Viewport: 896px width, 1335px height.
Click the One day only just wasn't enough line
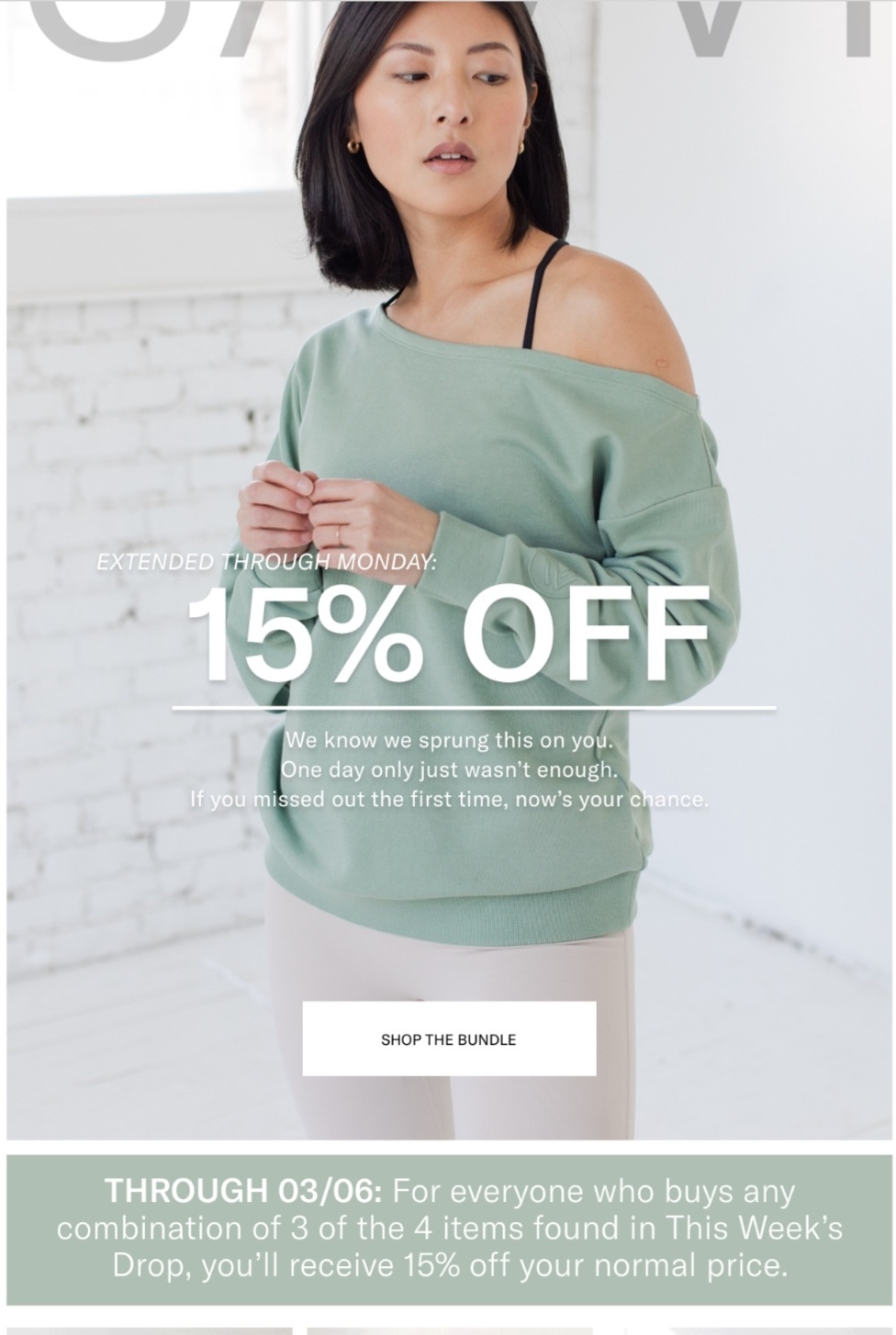point(449,769)
